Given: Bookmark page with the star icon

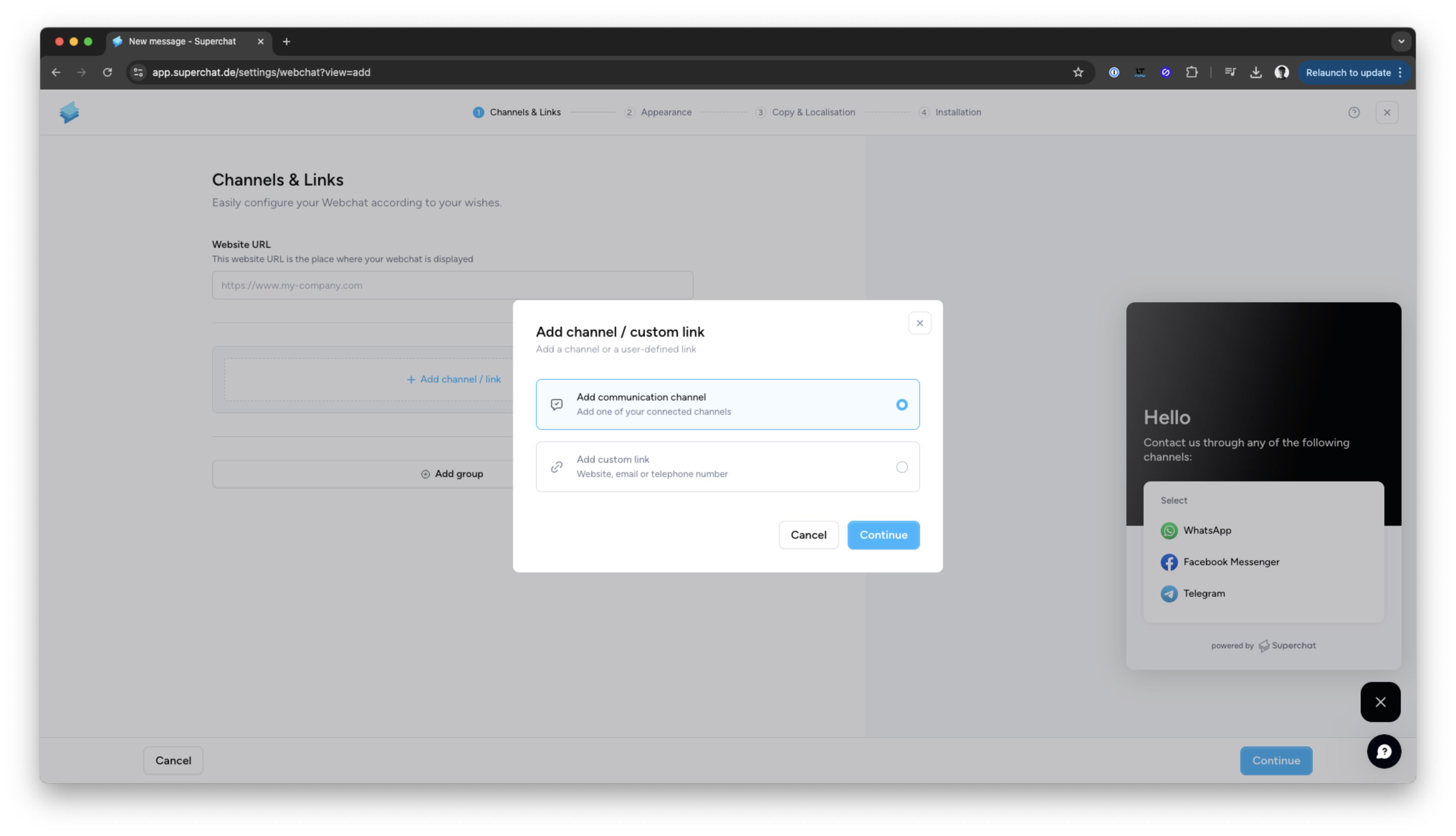Looking at the screenshot, I should pos(1078,72).
